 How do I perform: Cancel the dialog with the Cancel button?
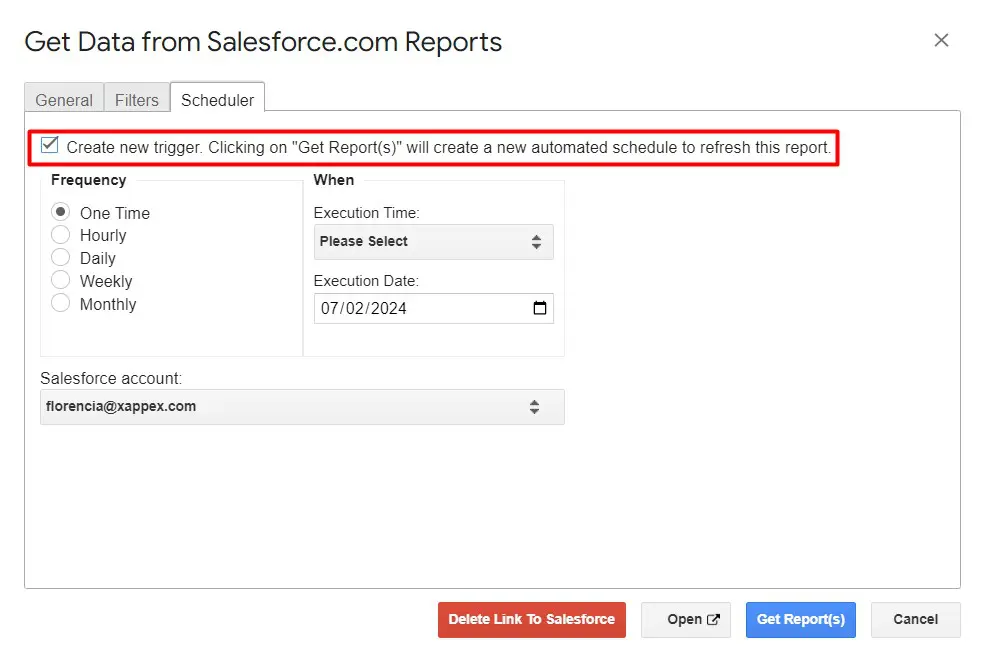click(915, 620)
